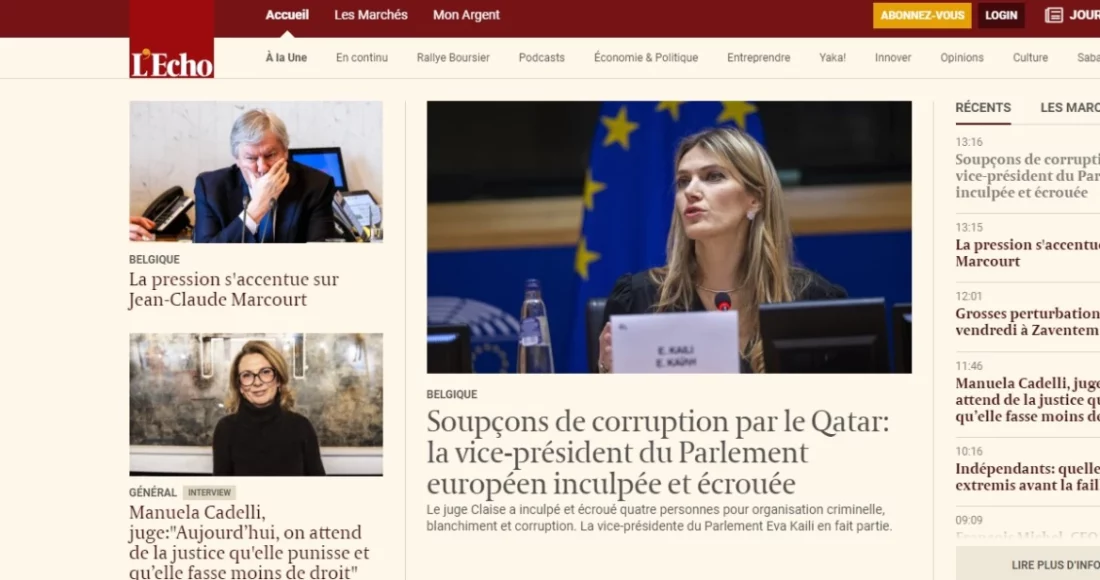The image size is (1100, 580).
Task: Open the Opinions section
Action: click(x=962, y=58)
